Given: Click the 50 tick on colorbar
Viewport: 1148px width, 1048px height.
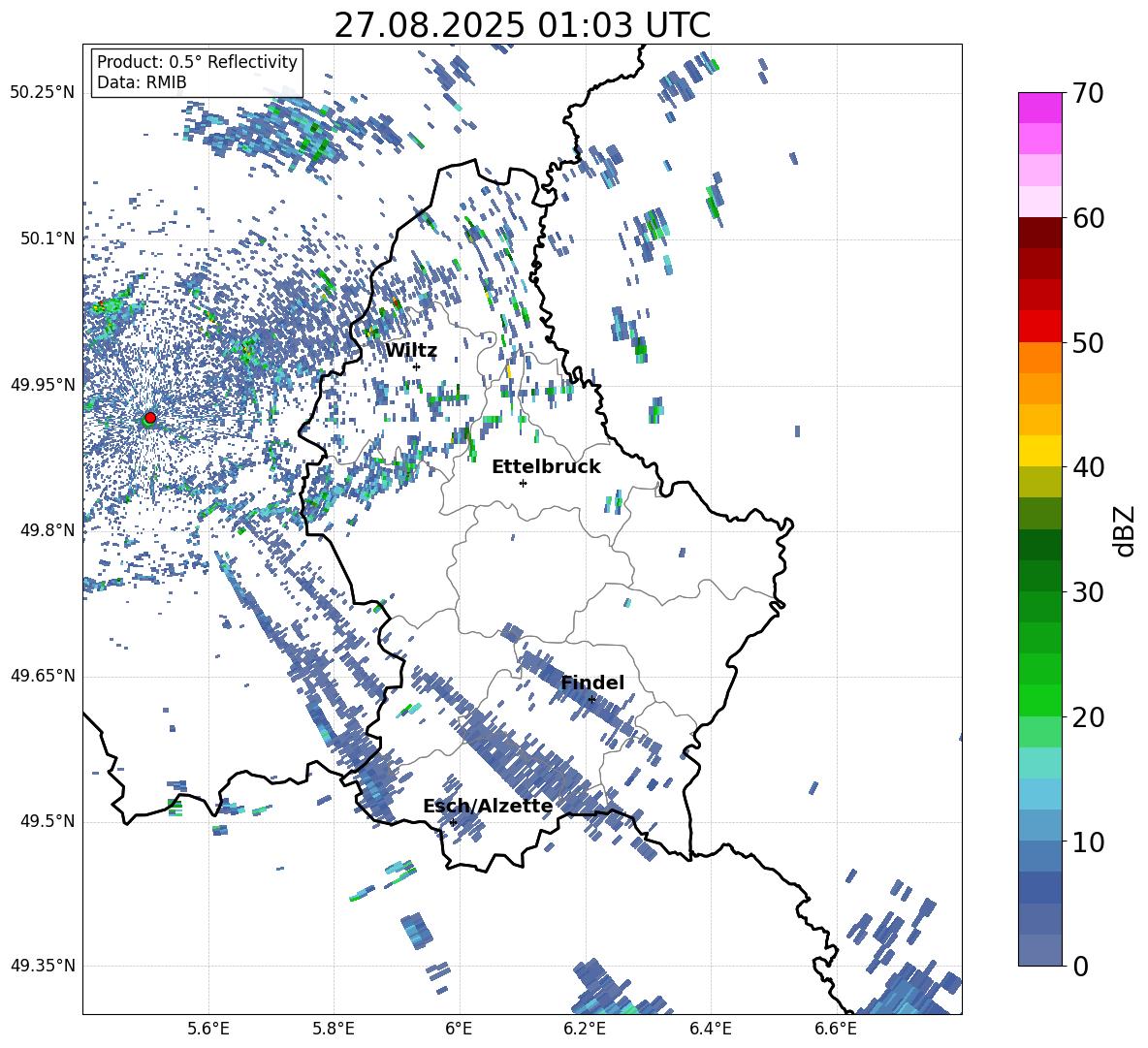Looking at the screenshot, I should [x=1088, y=342].
